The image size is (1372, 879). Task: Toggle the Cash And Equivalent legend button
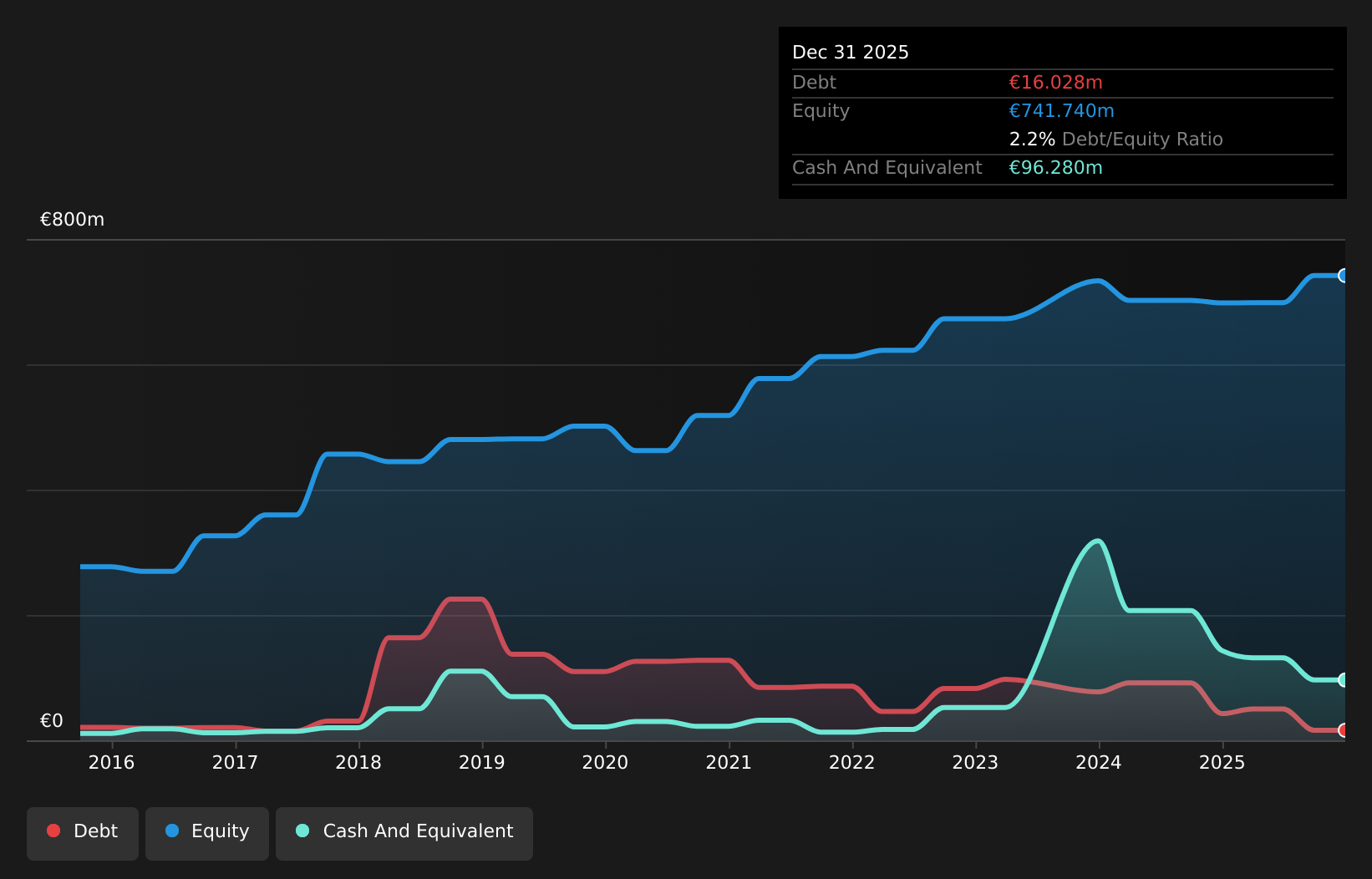coord(404,833)
